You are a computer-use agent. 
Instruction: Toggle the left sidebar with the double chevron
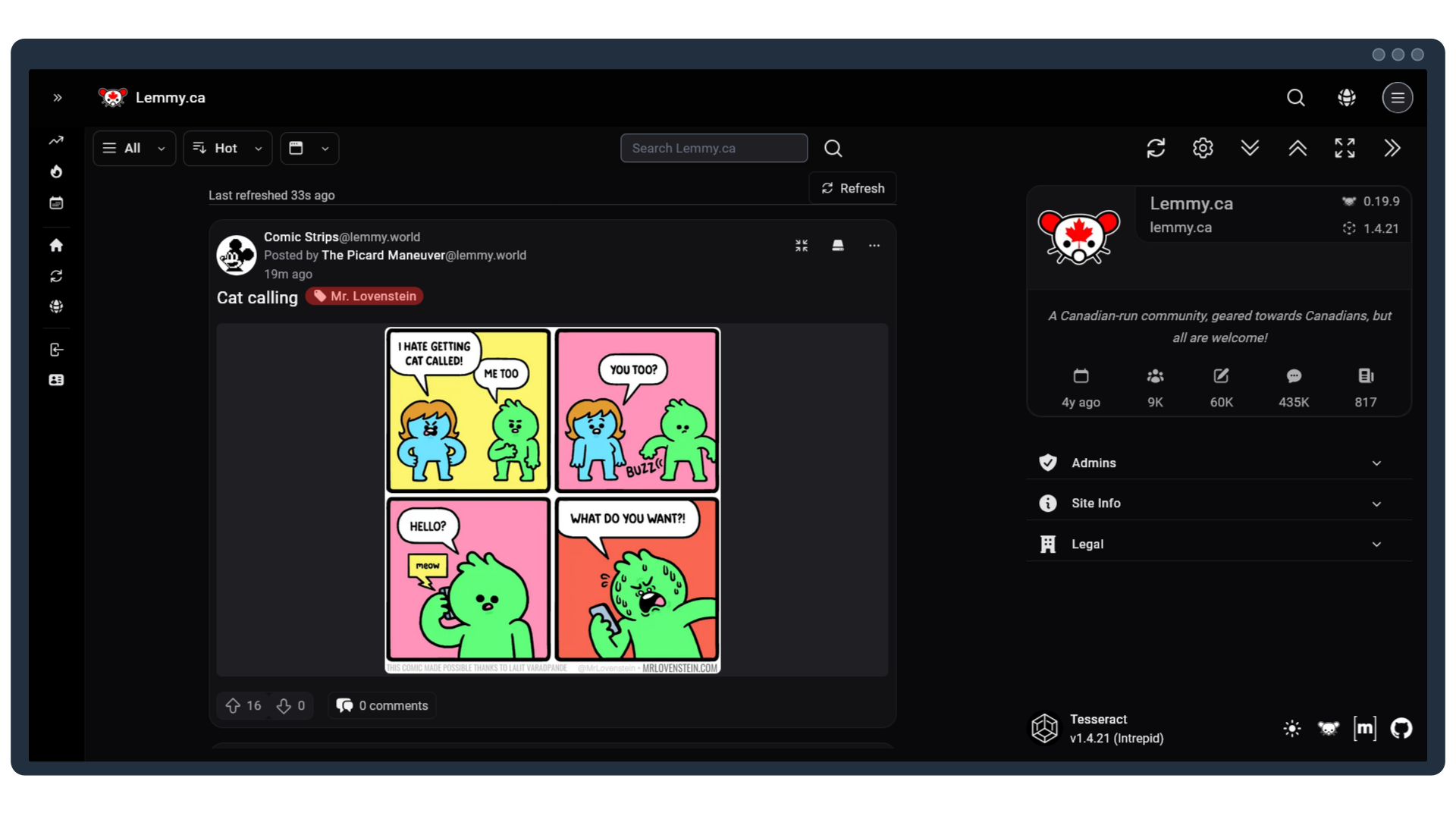[x=58, y=97]
